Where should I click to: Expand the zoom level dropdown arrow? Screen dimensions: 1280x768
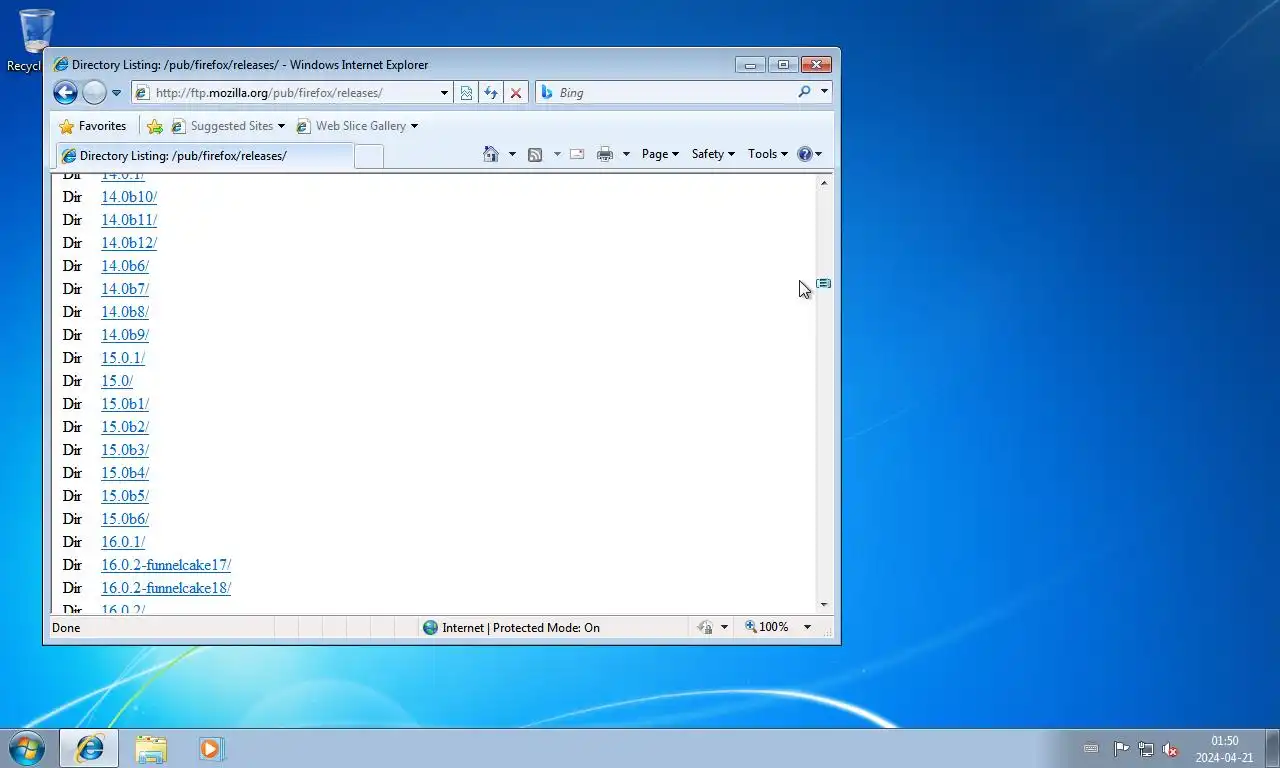pos(807,627)
